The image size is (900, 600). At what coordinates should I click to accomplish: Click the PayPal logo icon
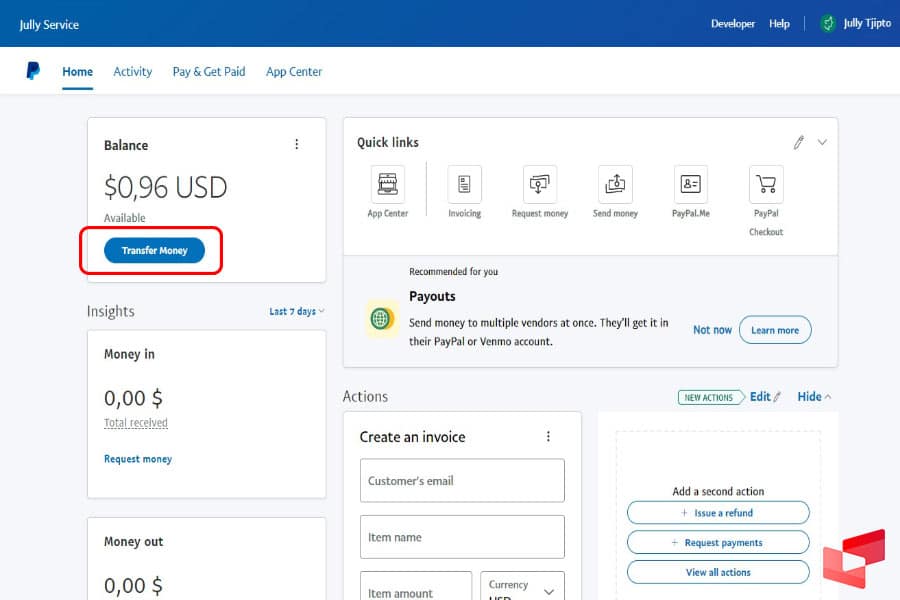tap(33, 71)
